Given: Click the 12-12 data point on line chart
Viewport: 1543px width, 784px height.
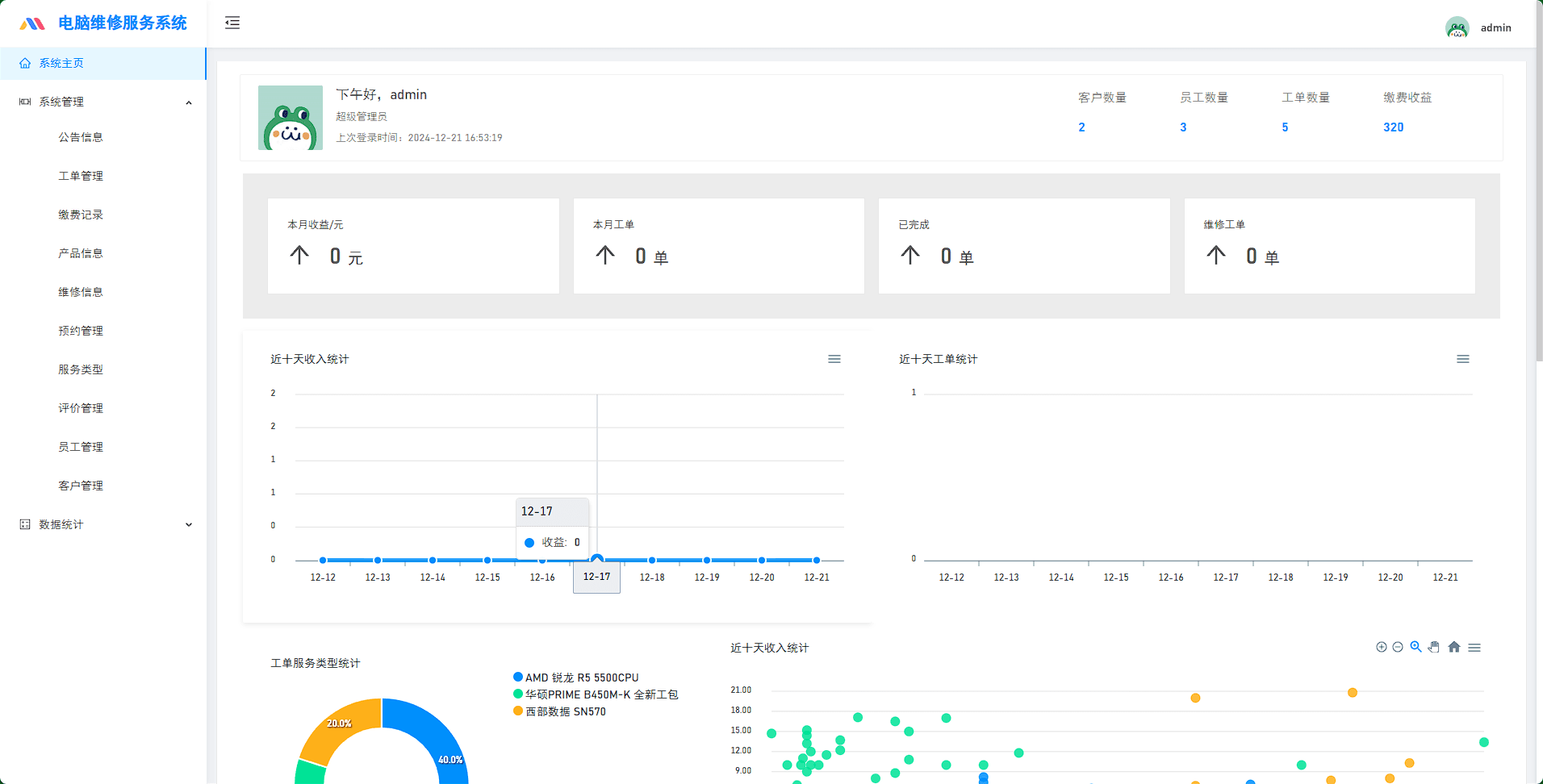Looking at the screenshot, I should (x=323, y=560).
